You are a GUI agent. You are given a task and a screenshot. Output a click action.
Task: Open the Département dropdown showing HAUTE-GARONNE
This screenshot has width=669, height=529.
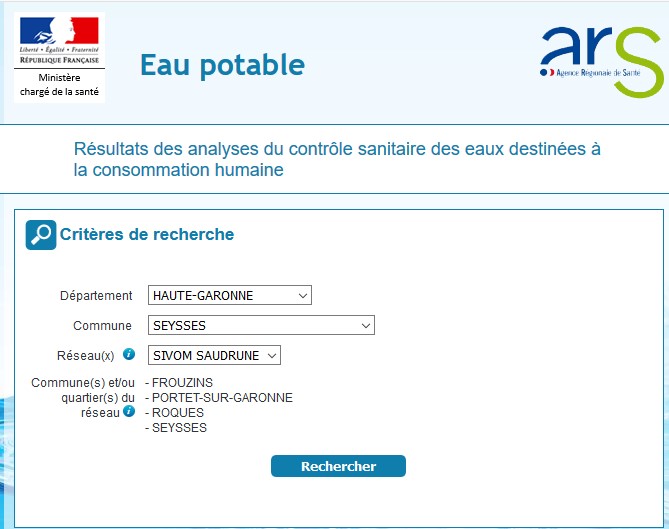[x=230, y=295]
